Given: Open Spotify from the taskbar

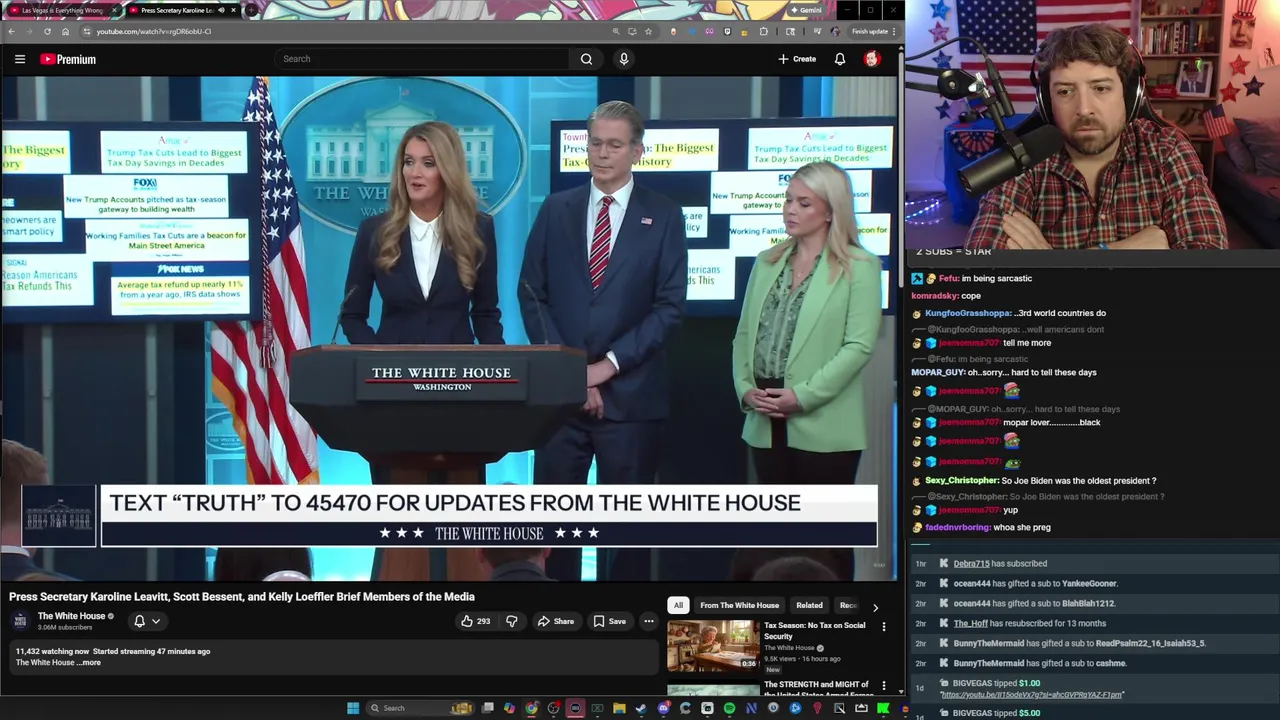Looking at the screenshot, I should point(729,708).
